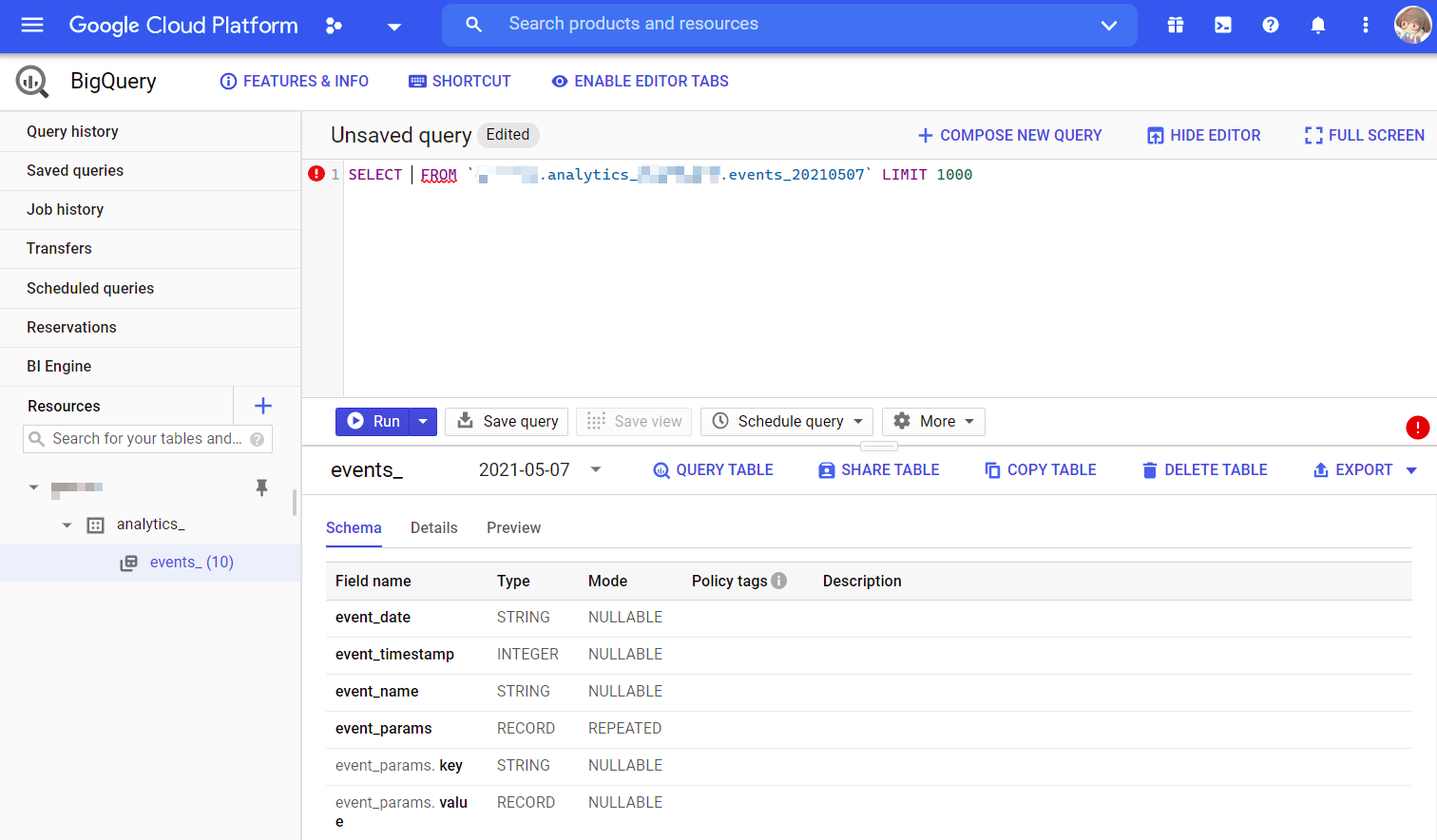Click the user account avatar
The image size is (1437, 840).
1412,26
